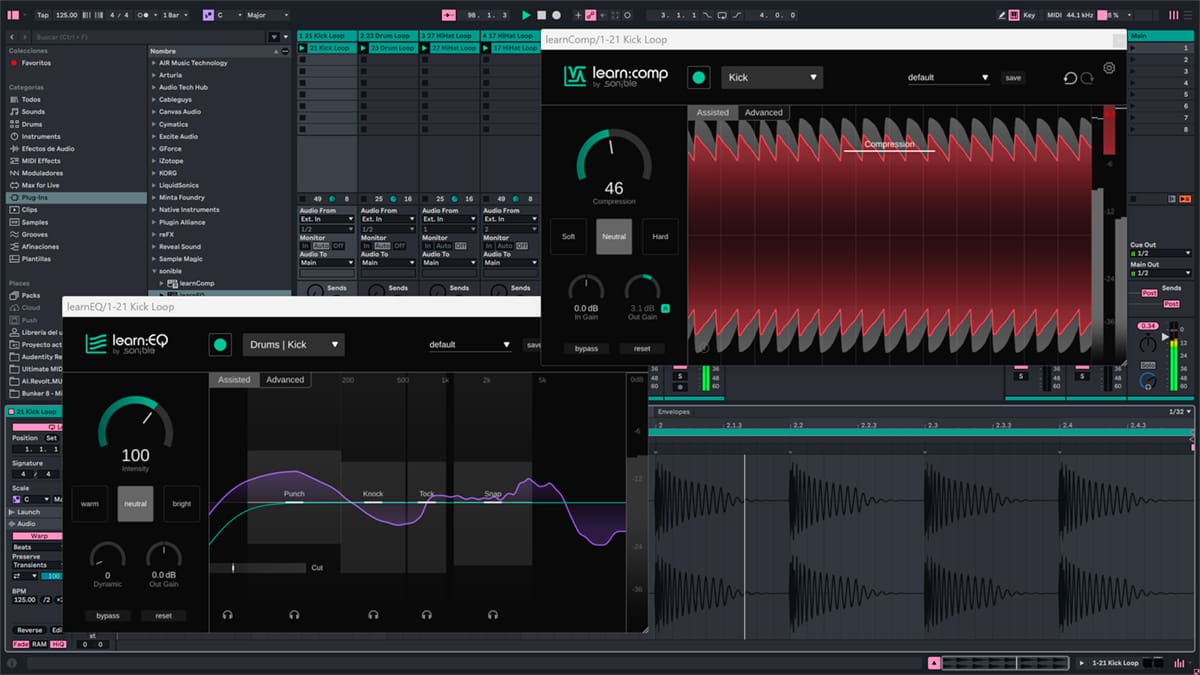This screenshot has height=675, width=1200.
Task: Solo the Tock band headphone icon
Action: click(427, 615)
